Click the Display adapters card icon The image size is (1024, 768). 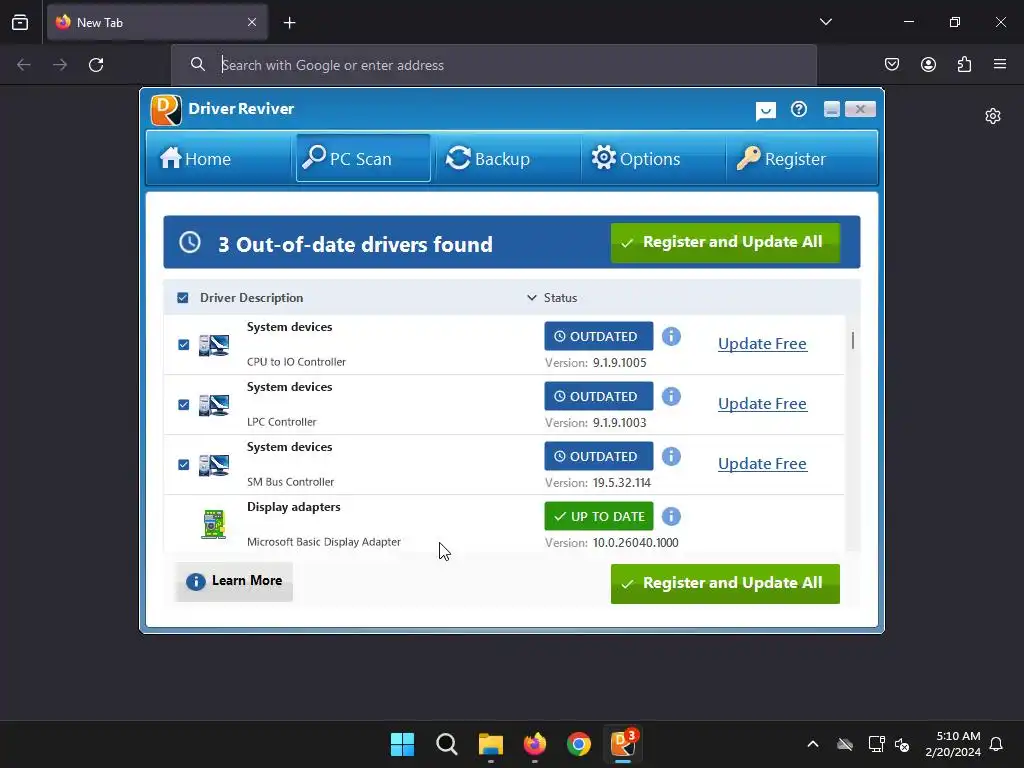[214, 524]
